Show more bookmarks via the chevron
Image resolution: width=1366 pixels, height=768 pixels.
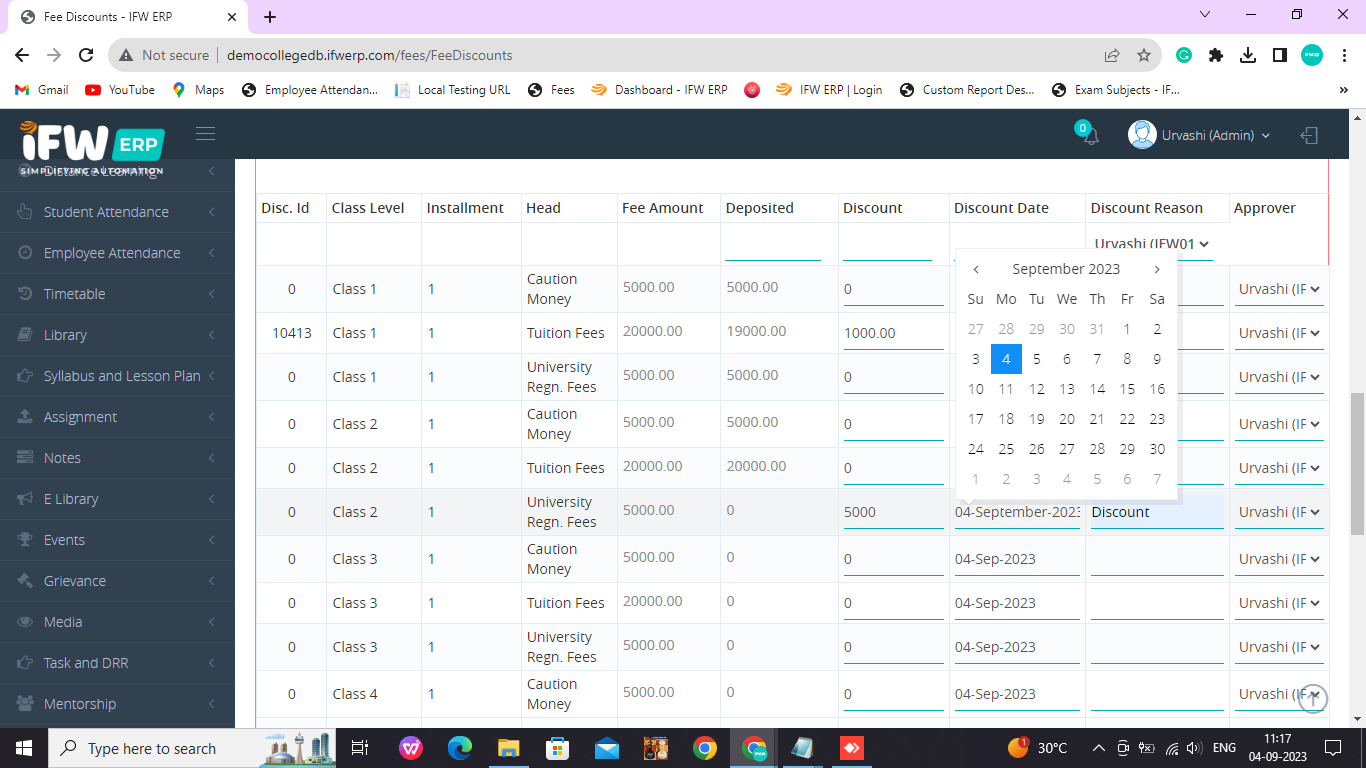point(1343,90)
